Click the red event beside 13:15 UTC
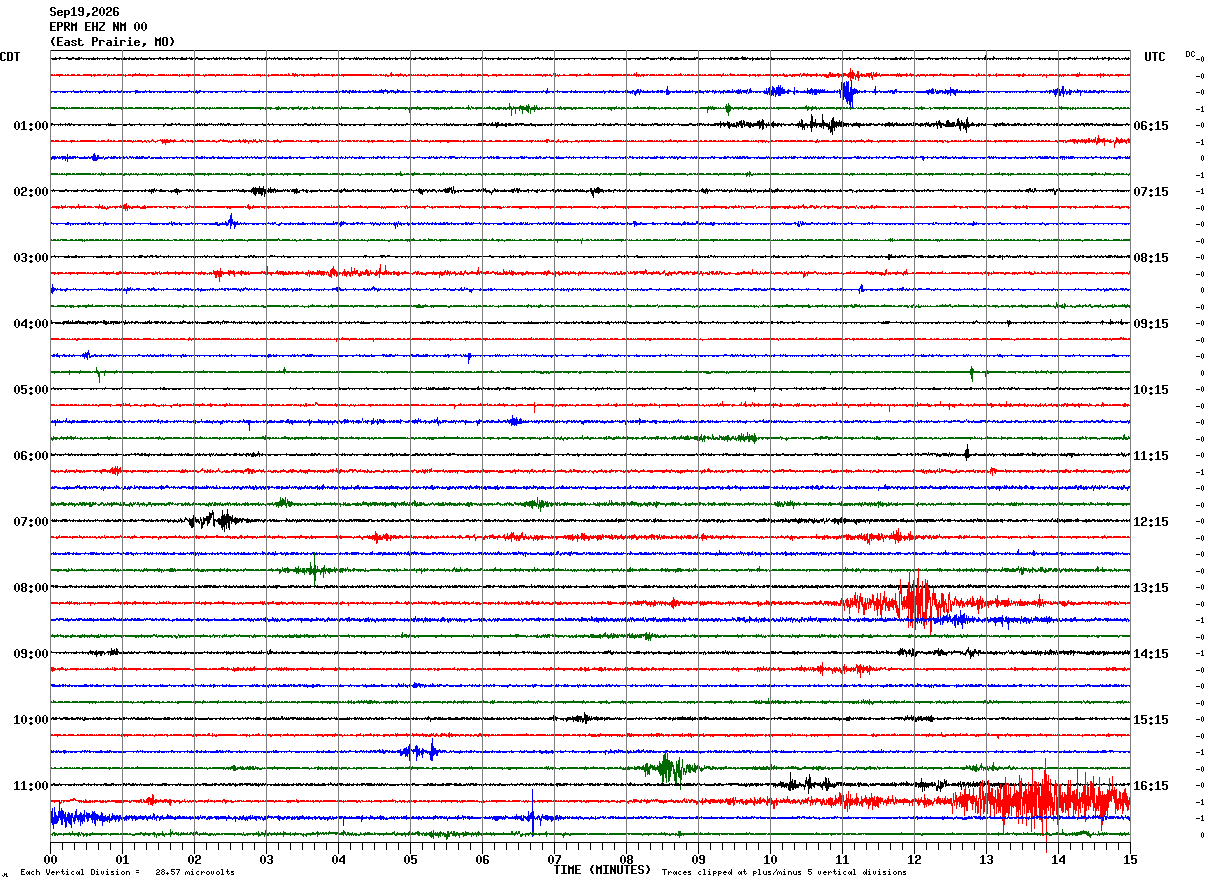1210x886 pixels. pos(920,603)
